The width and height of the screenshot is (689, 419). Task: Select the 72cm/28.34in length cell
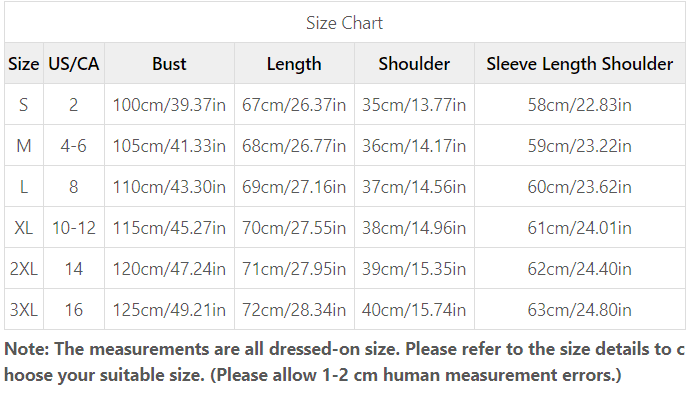[294, 310]
